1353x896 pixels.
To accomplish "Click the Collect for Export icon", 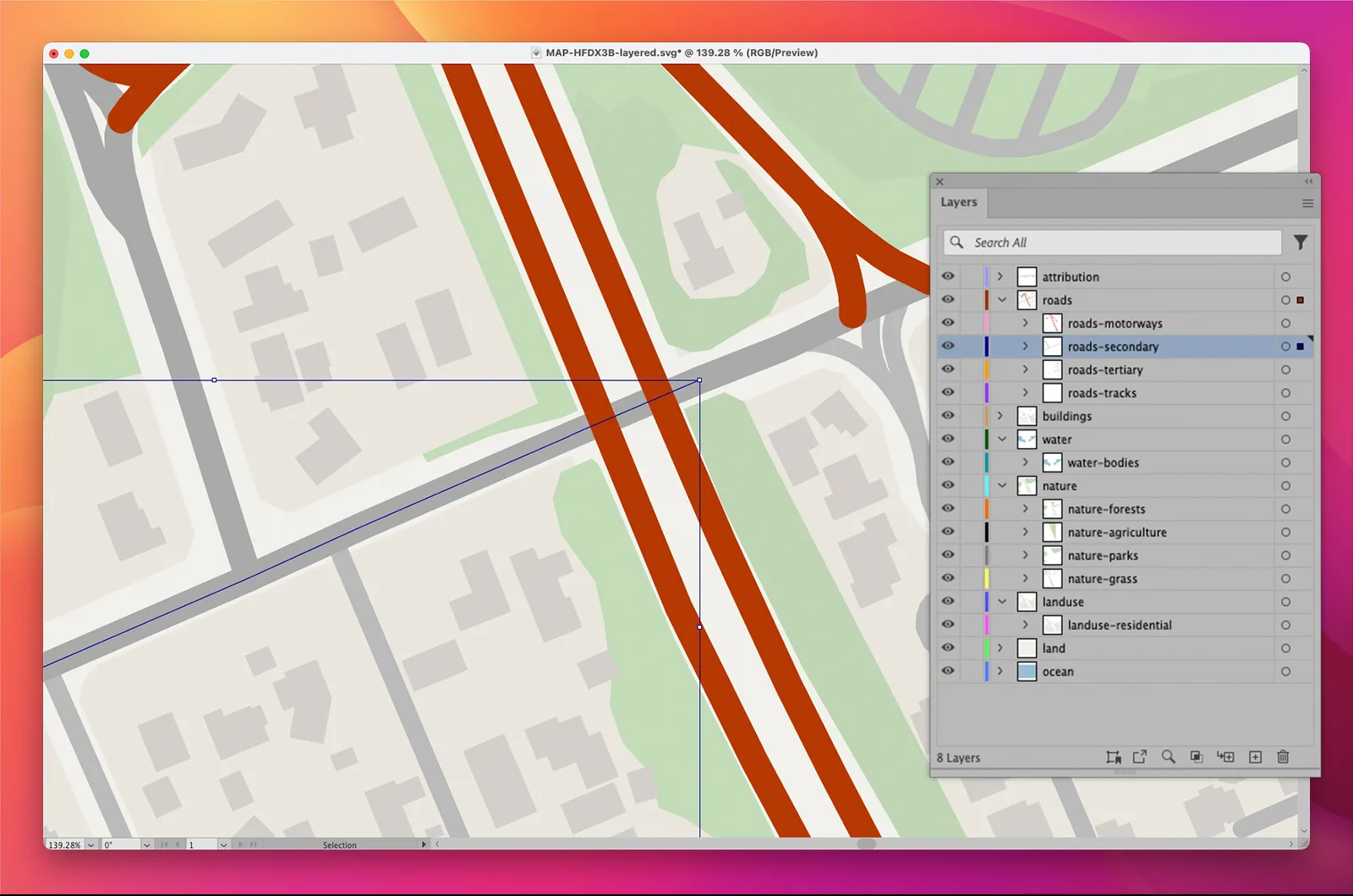I will click(x=1114, y=757).
